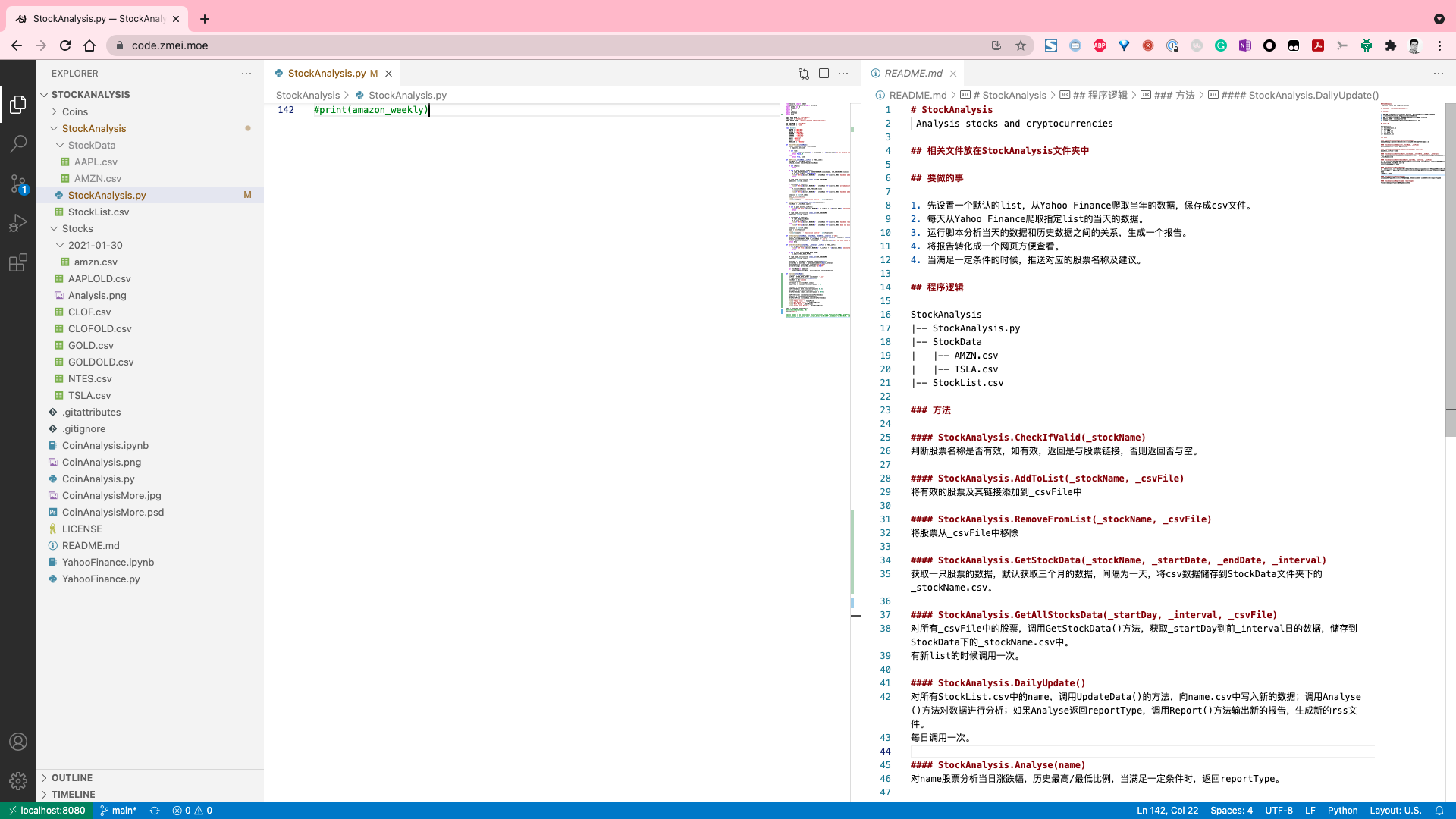Expand the OUTLINE section
Image resolution: width=1456 pixels, height=819 pixels.
click(72, 778)
